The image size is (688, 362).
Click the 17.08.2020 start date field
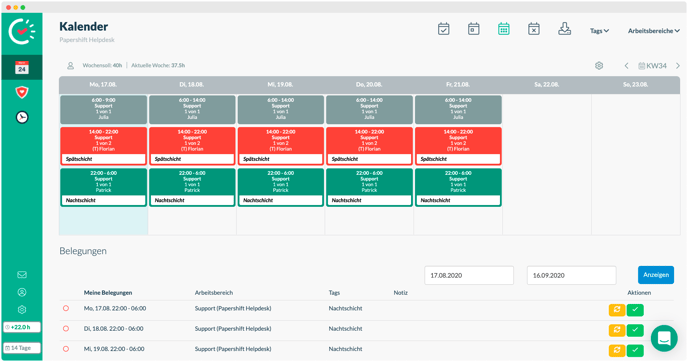click(x=469, y=276)
